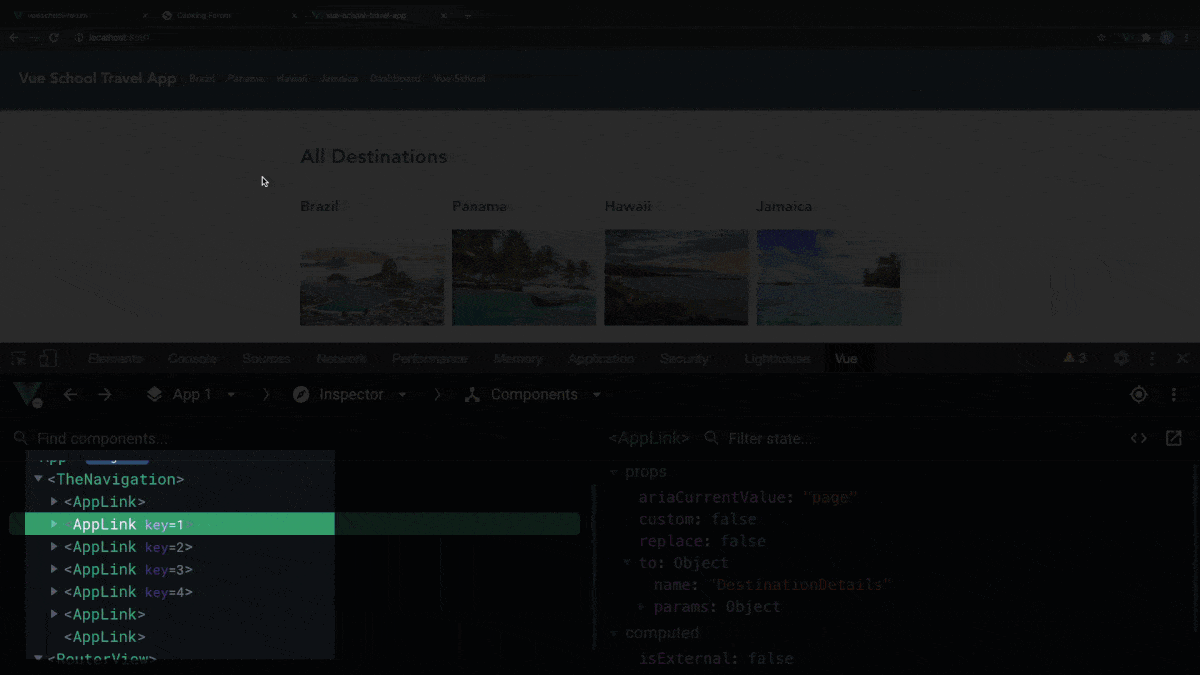The image size is (1200, 675).
Task: Open DevTools settings gear
Action: (1121, 357)
